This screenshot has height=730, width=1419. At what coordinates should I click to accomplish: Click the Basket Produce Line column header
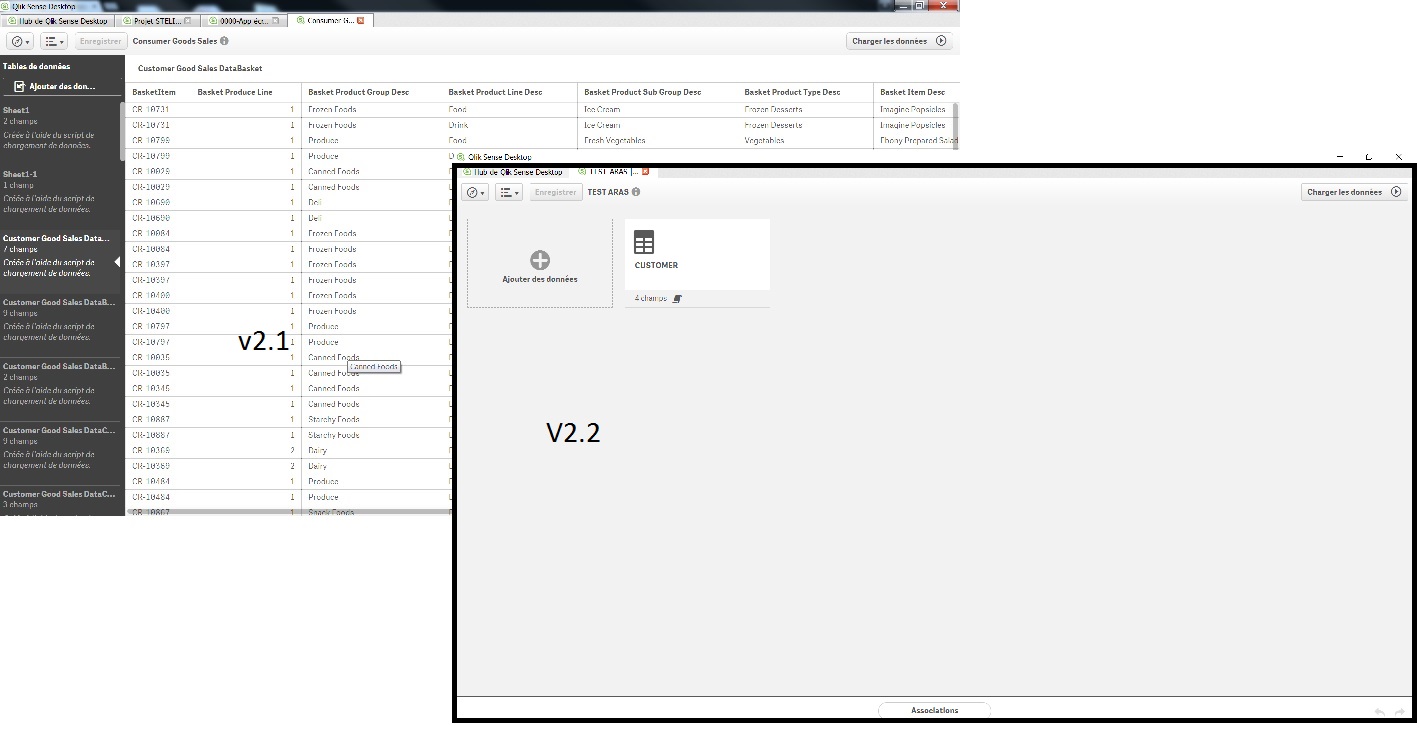235,92
